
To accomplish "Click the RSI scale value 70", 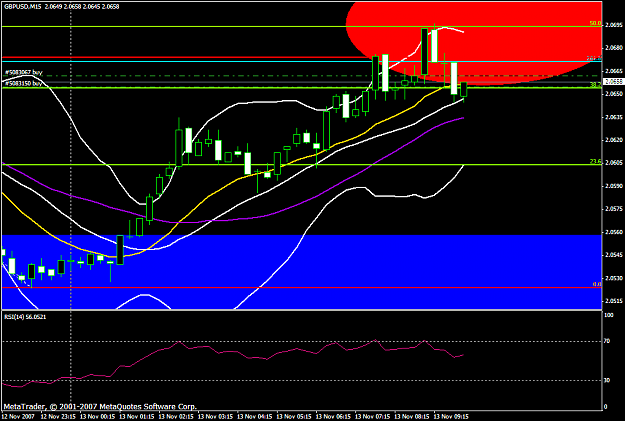I will point(607,341).
